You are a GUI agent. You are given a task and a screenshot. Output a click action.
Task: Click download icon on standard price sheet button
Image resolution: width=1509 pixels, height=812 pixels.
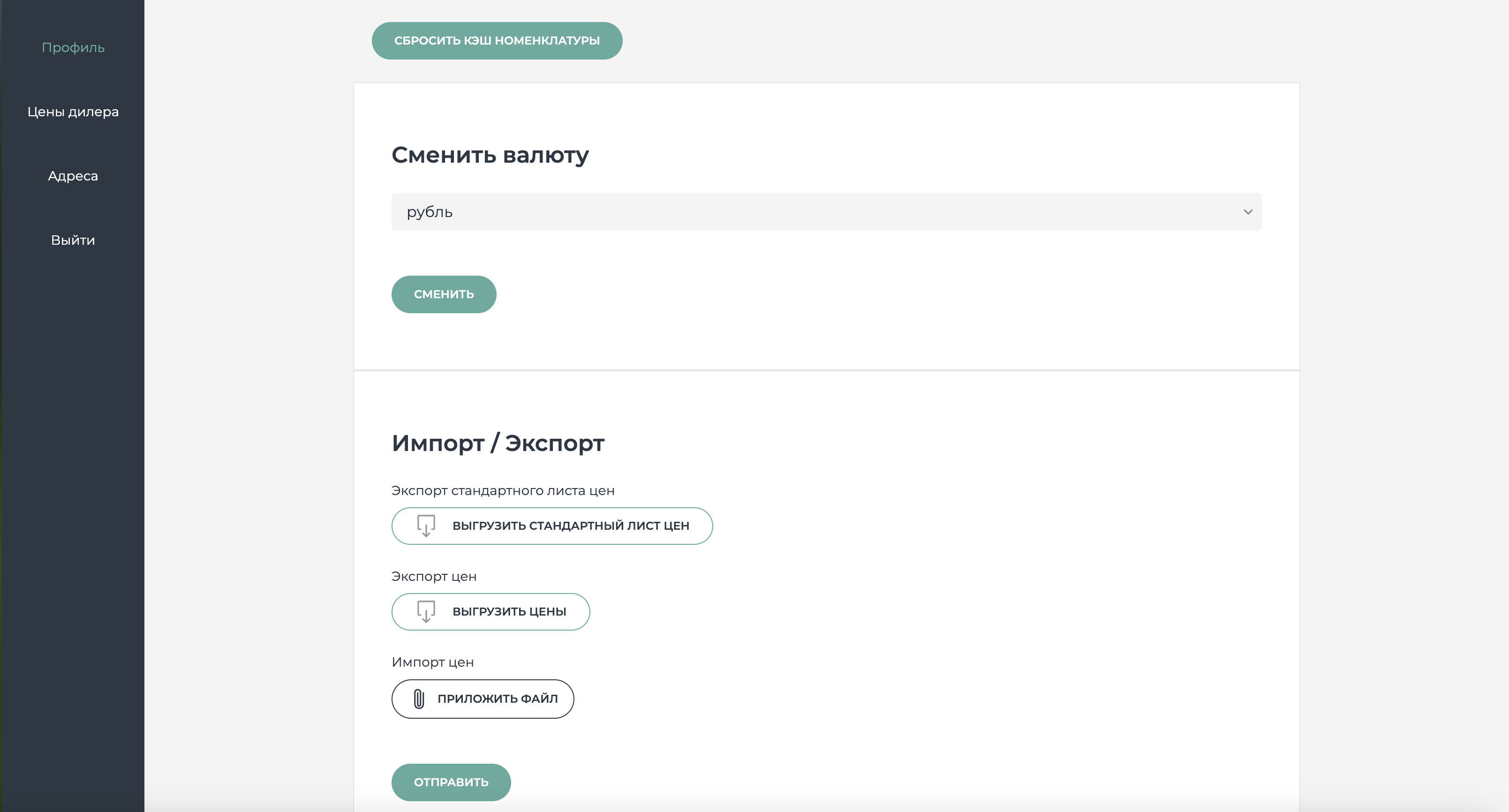coord(426,526)
